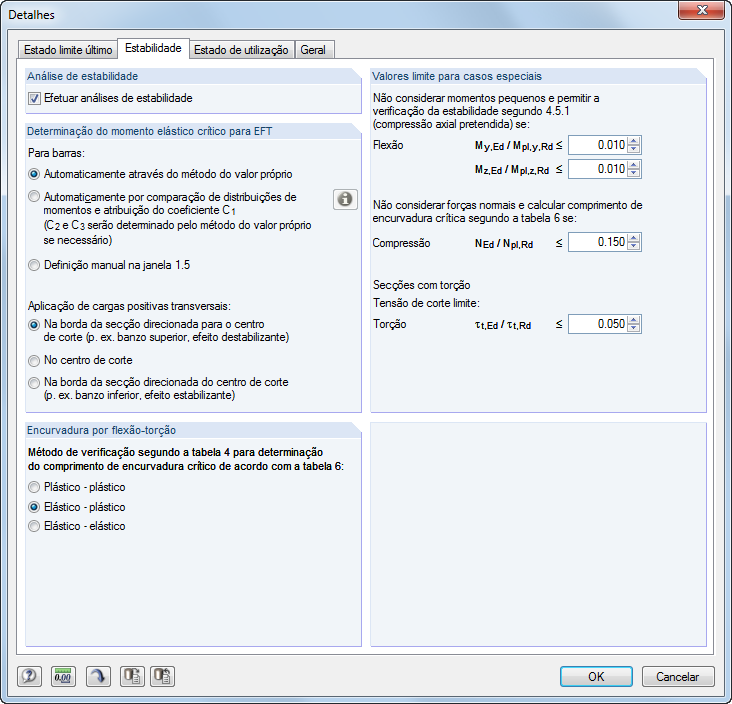Select Plástico - plástico method
This screenshot has height=704, width=732.
(x=34, y=487)
